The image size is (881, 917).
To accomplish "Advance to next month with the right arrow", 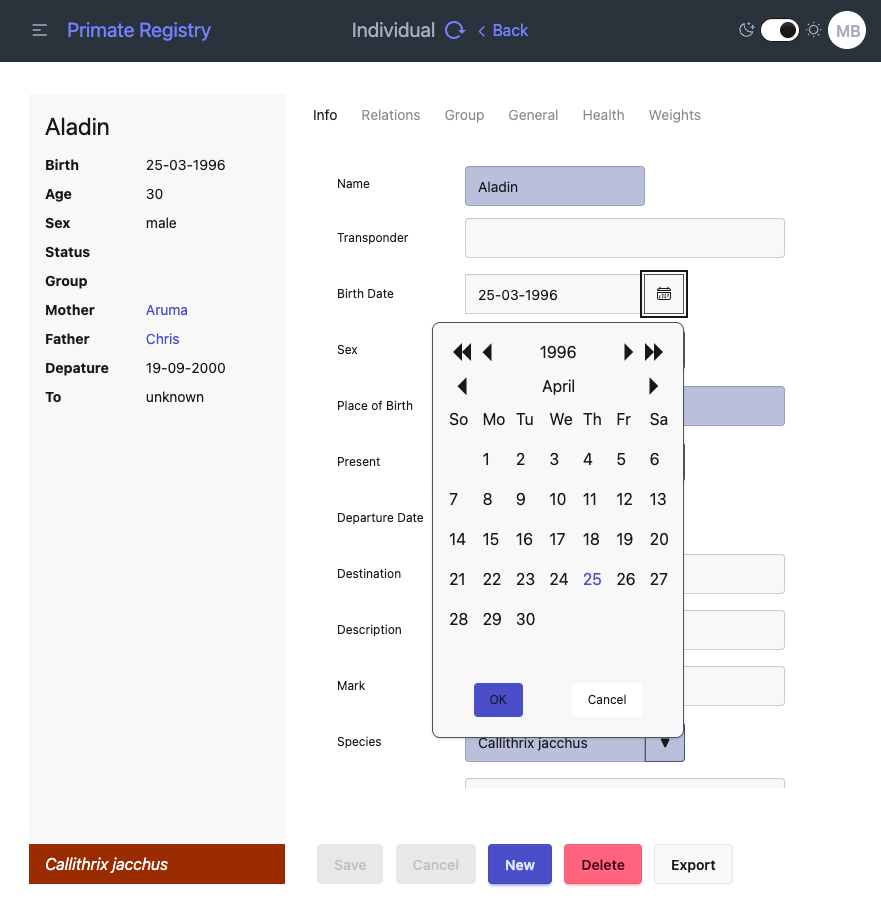I will pos(653,386).
